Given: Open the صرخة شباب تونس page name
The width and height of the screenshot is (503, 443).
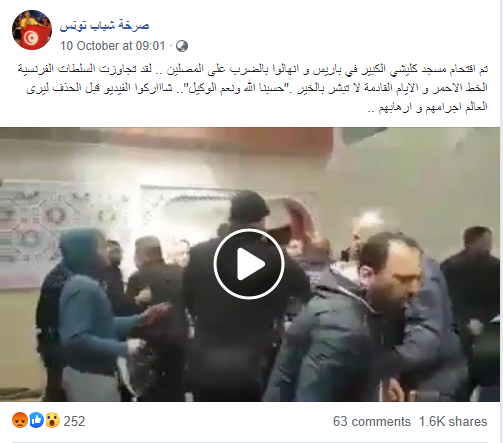Looking at the screenshot, I should (x=104, y=25).
